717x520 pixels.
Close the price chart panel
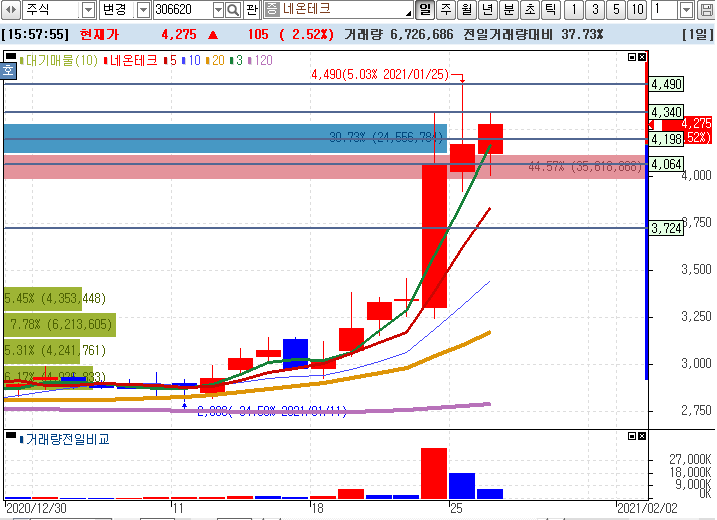[x=642, y=57]
